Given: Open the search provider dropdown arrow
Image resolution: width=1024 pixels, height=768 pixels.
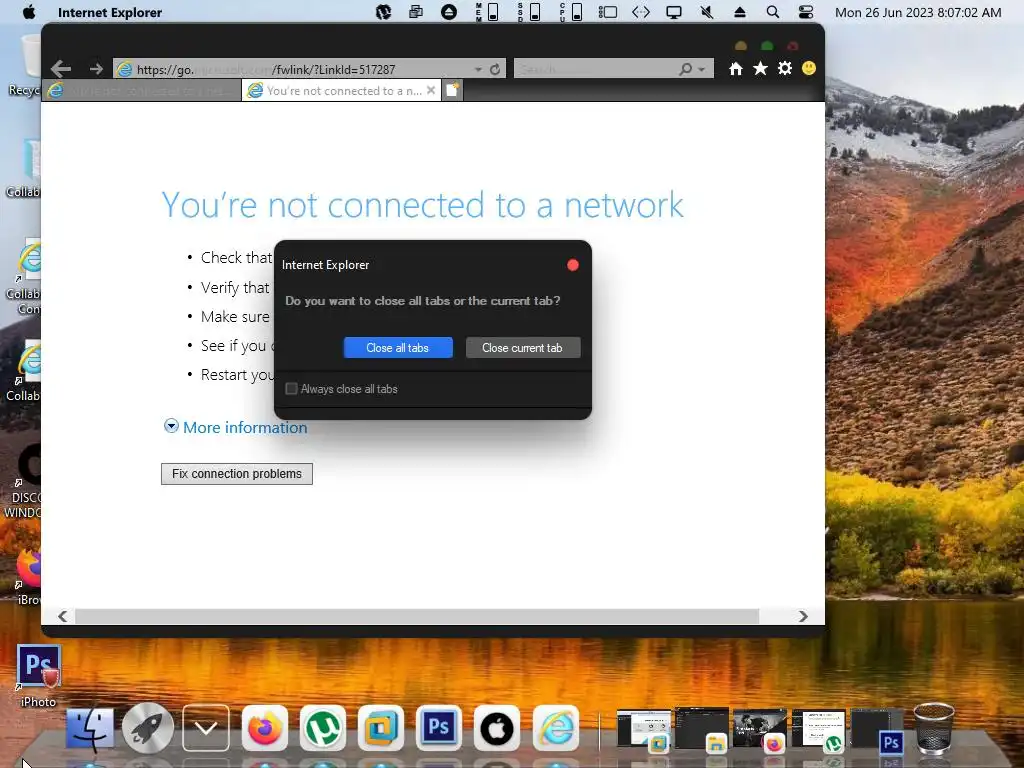Looking at the screenshot, I should (701, 69).
